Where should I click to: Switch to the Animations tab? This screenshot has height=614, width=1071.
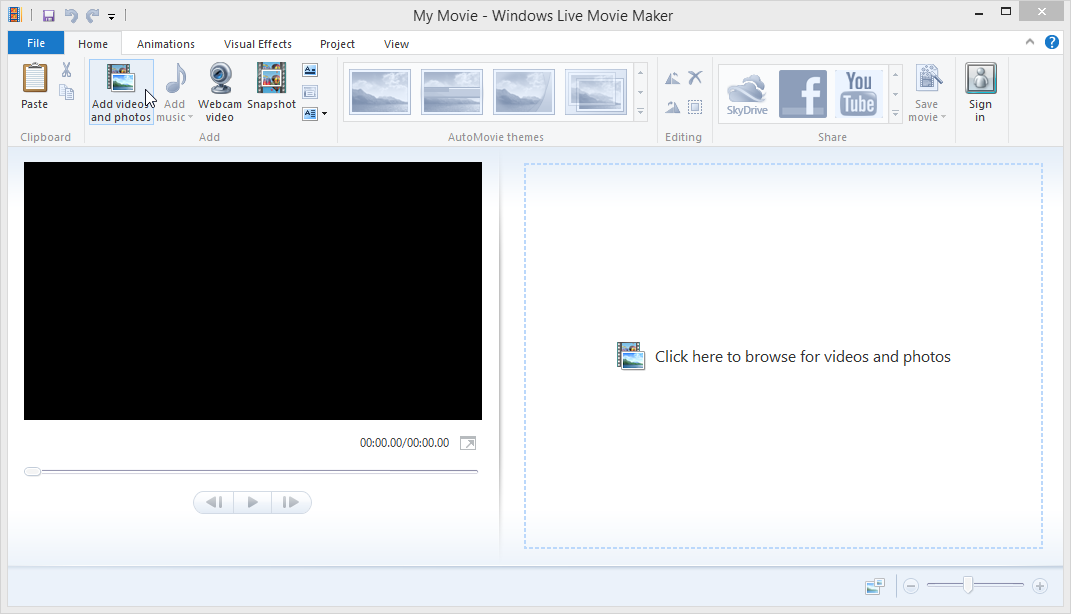click(x=166, y=44)
